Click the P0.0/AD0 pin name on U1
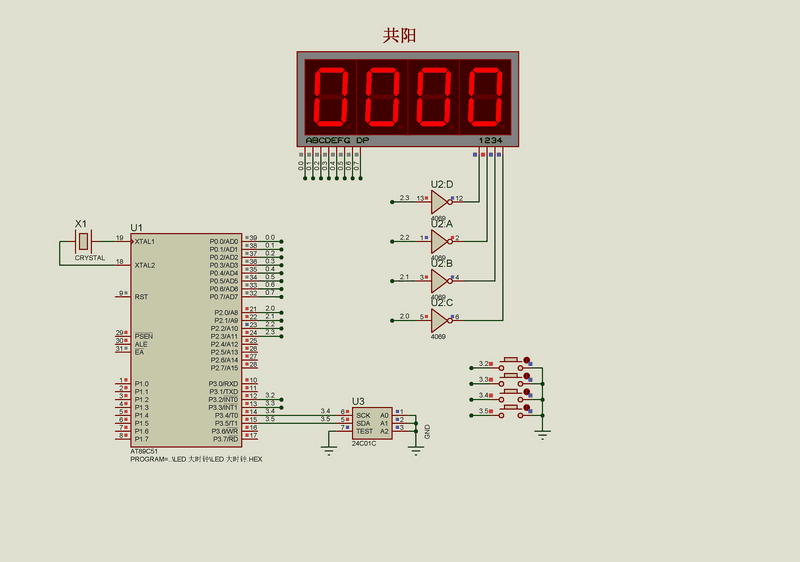Image resolution: width=800 pixels, height=562 pixels. (x=224, y=242)
